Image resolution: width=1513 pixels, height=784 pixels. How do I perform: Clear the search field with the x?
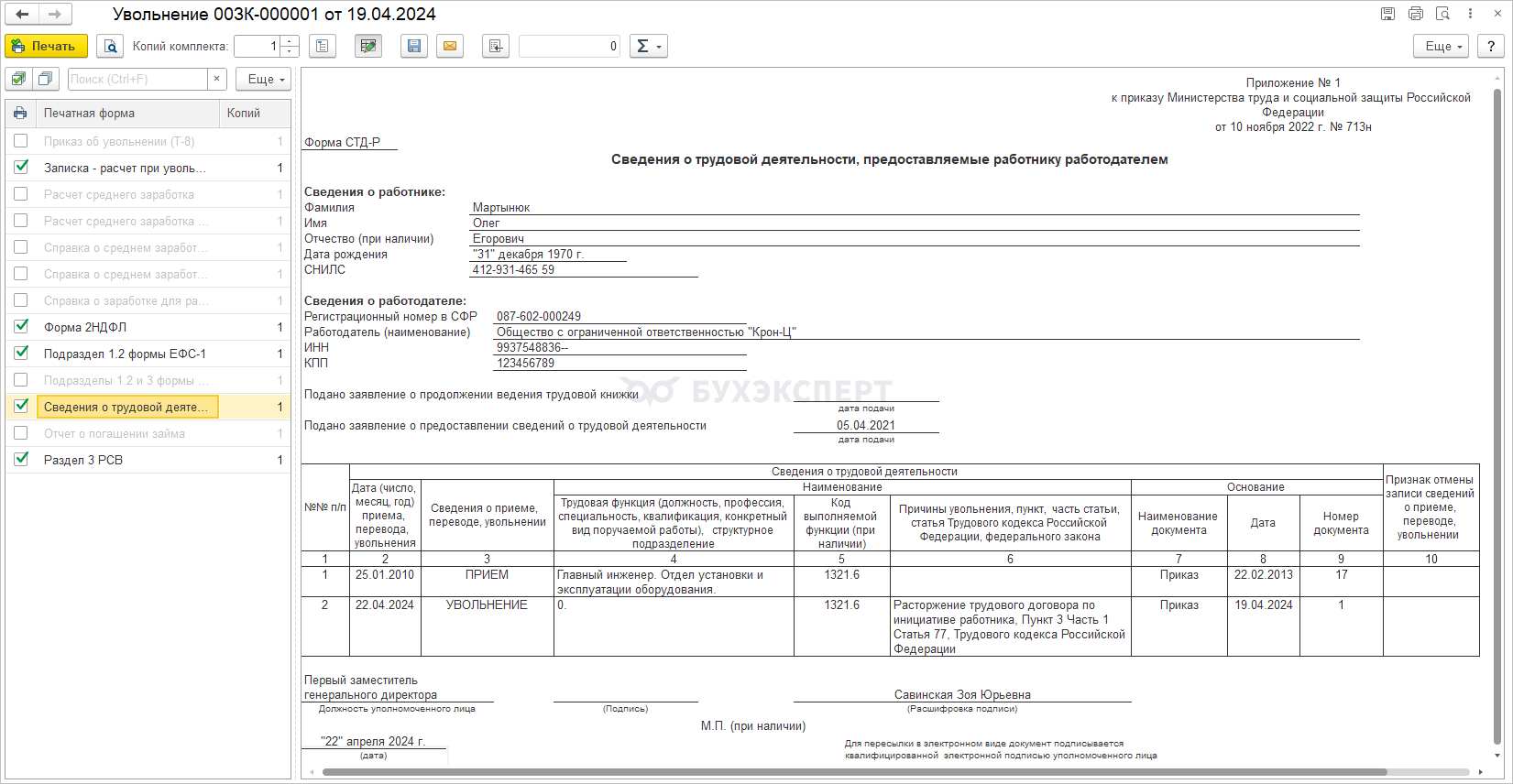point(217,79)
